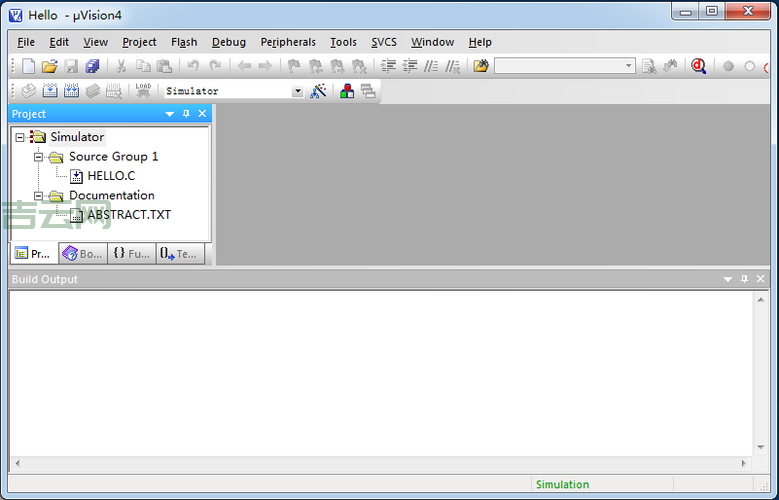Image resolution: width=779 pixels, height=500 pixels.
Task: Click the Build Output horizontal scrollbar track
Action: click(x=380, y=464)
